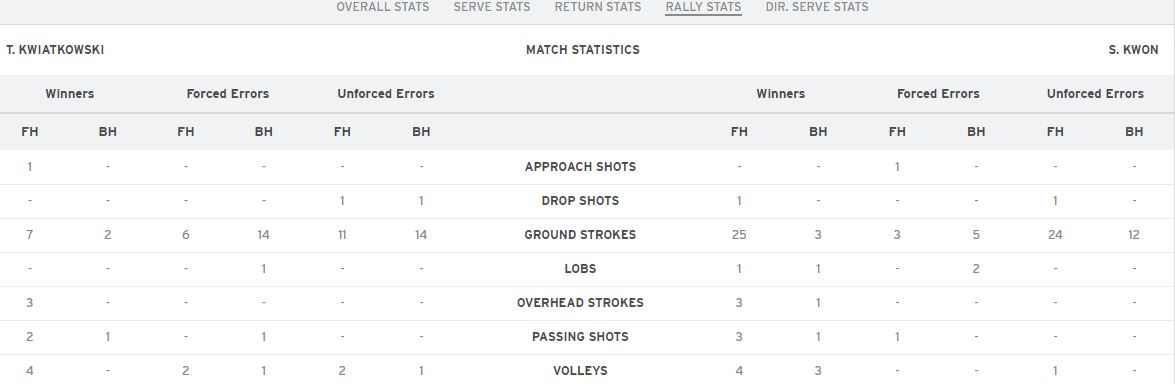Viewport: 1175px width, 384px height.
Task: Select the Passing Shots row label
Action: coord(581,337)
